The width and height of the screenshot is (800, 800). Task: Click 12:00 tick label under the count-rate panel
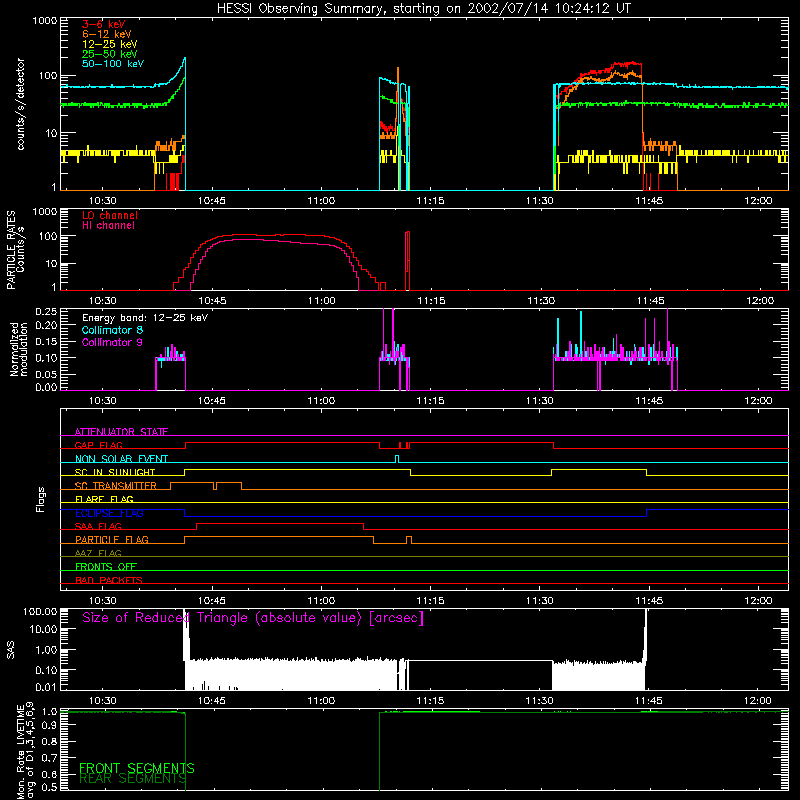[x=758, y=201]
